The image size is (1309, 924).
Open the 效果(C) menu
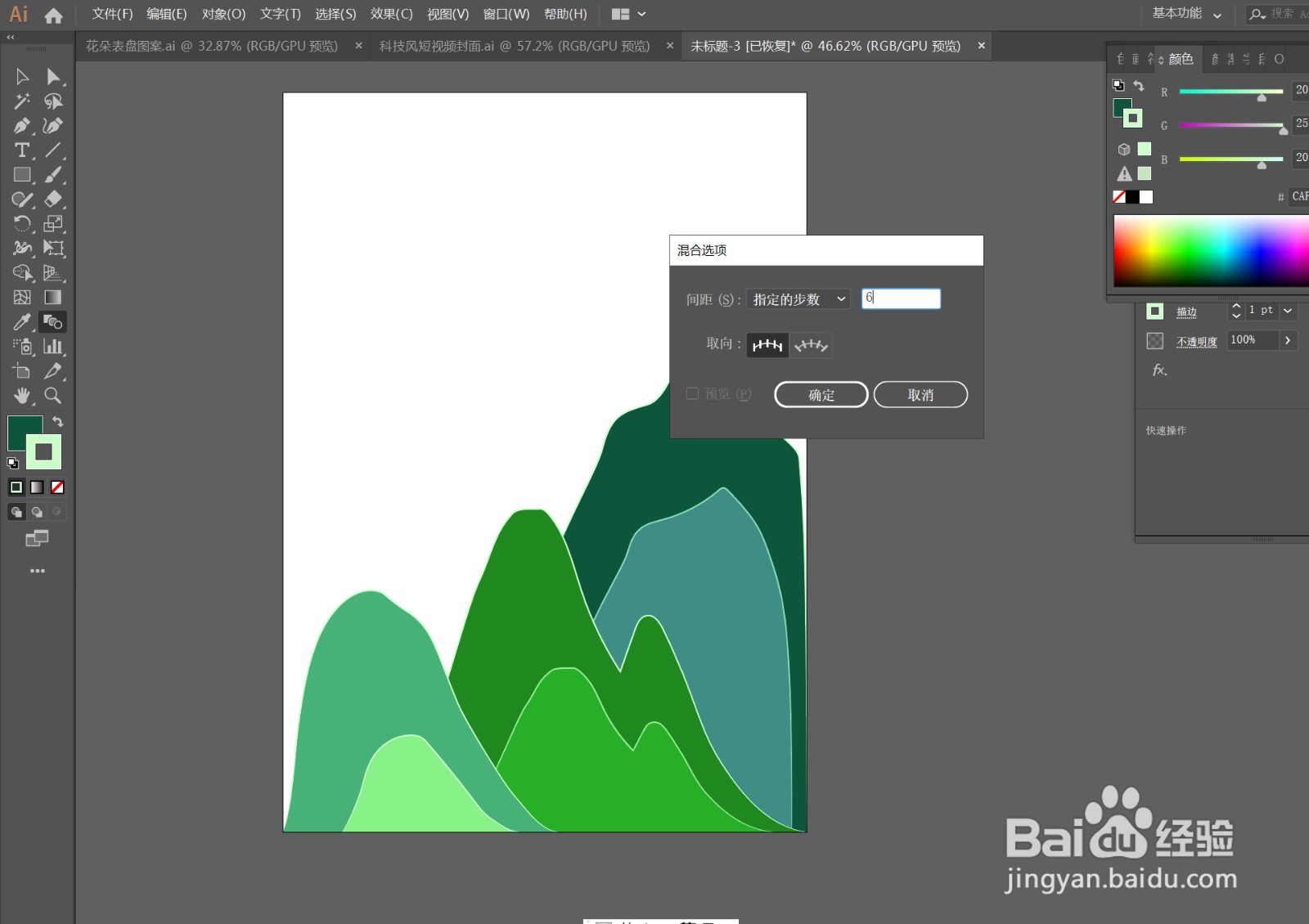point(391,14)
